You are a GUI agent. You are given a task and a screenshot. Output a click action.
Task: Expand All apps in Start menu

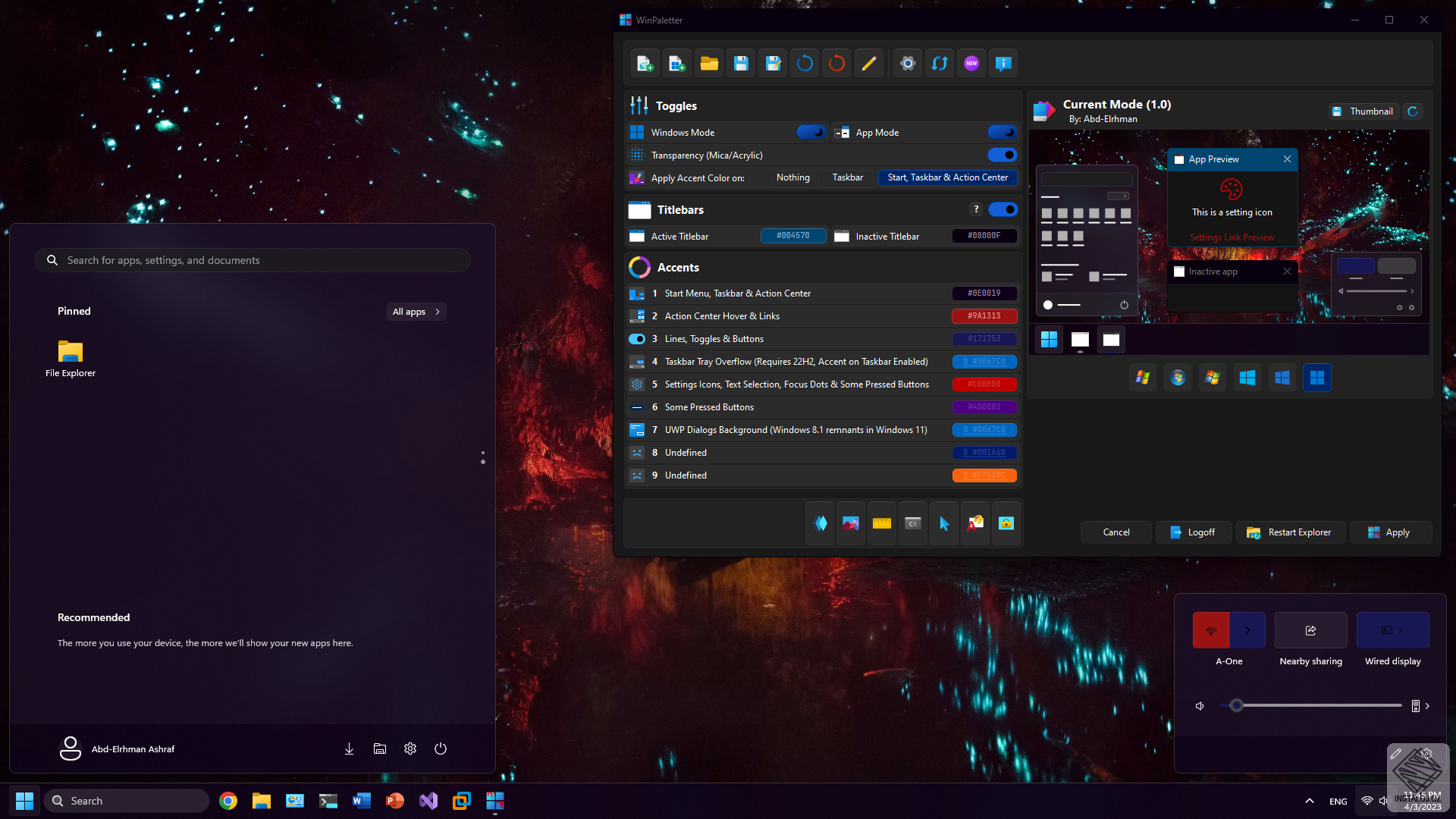click(416, 312)
